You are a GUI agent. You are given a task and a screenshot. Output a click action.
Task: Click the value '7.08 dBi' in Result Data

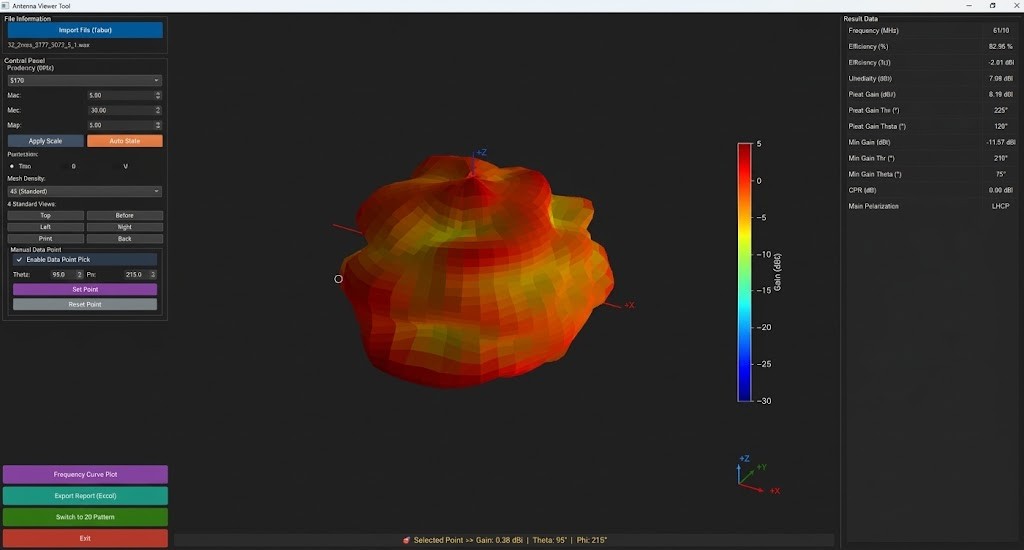pos(1001,78)
